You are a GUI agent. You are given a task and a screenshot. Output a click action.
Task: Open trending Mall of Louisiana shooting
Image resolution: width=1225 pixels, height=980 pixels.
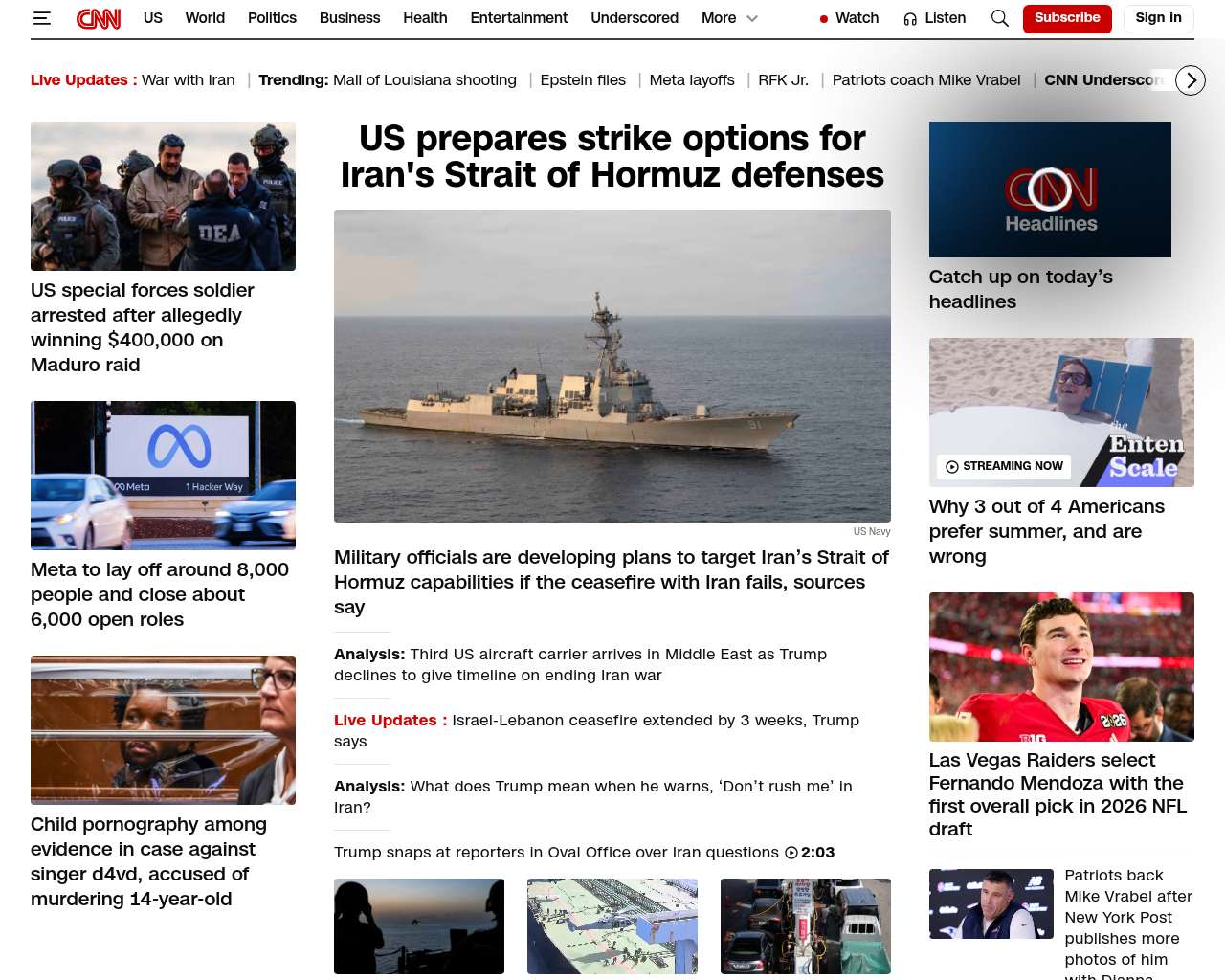(x=425, y=80)
